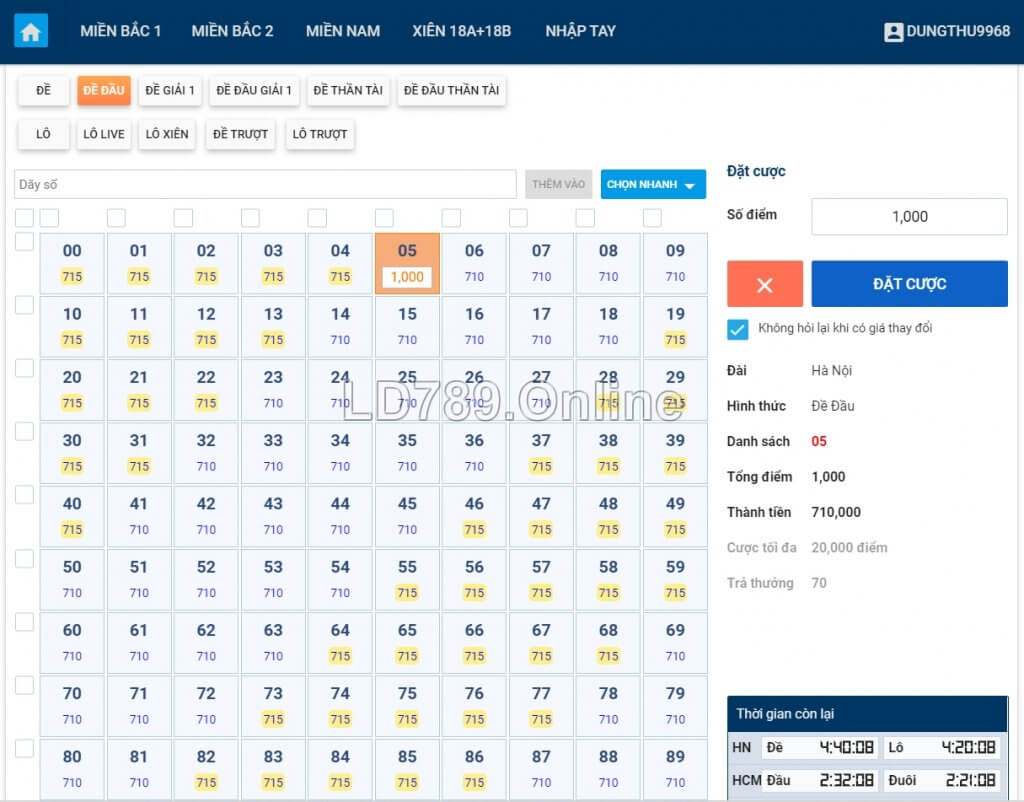Image resolution: width=1024 pixels, height=802 pixels.
Task: Open the NHẬP TAY menu
Action: point(581,31)
